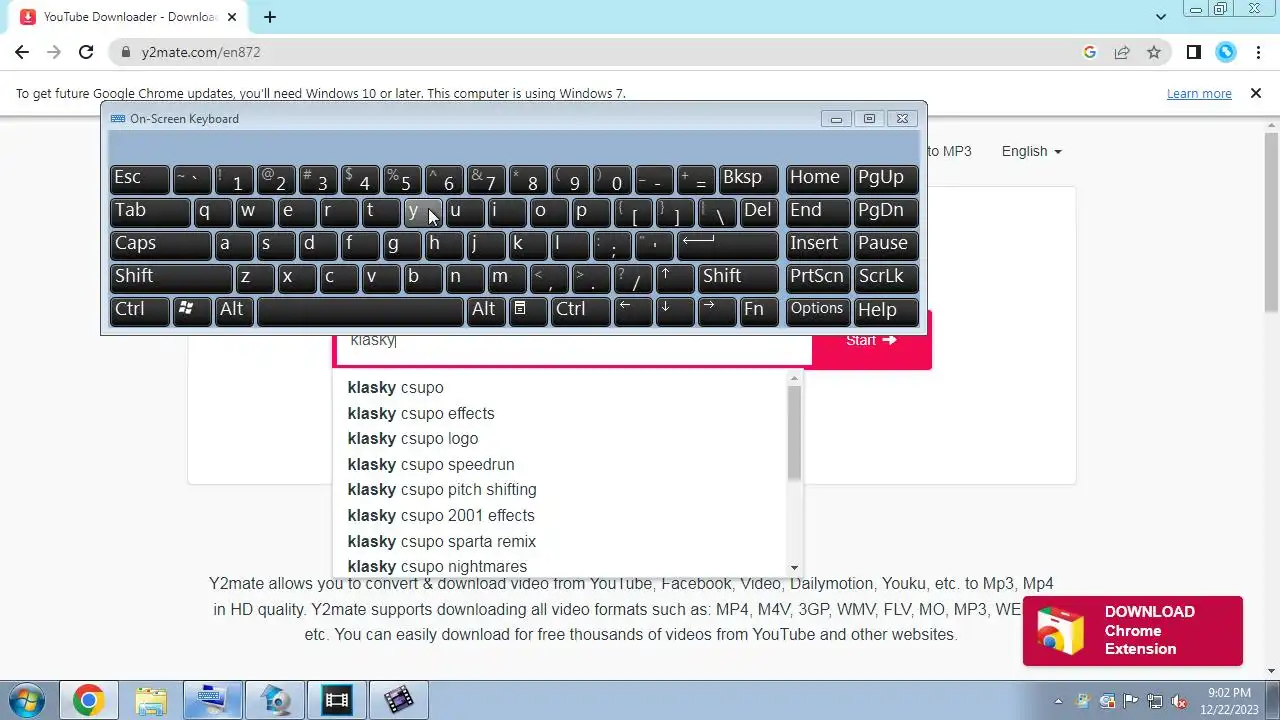Toggle the Caps key

tap(160, 244)
